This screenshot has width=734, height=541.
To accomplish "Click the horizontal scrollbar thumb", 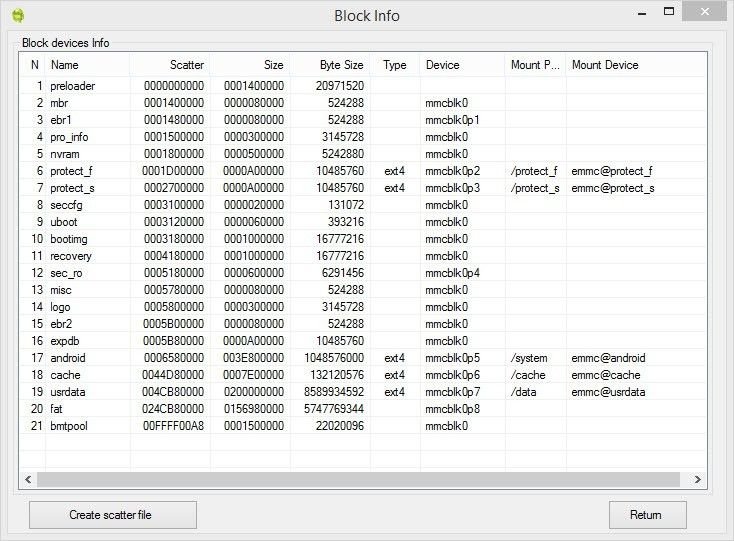I will (x=358, y=479).
